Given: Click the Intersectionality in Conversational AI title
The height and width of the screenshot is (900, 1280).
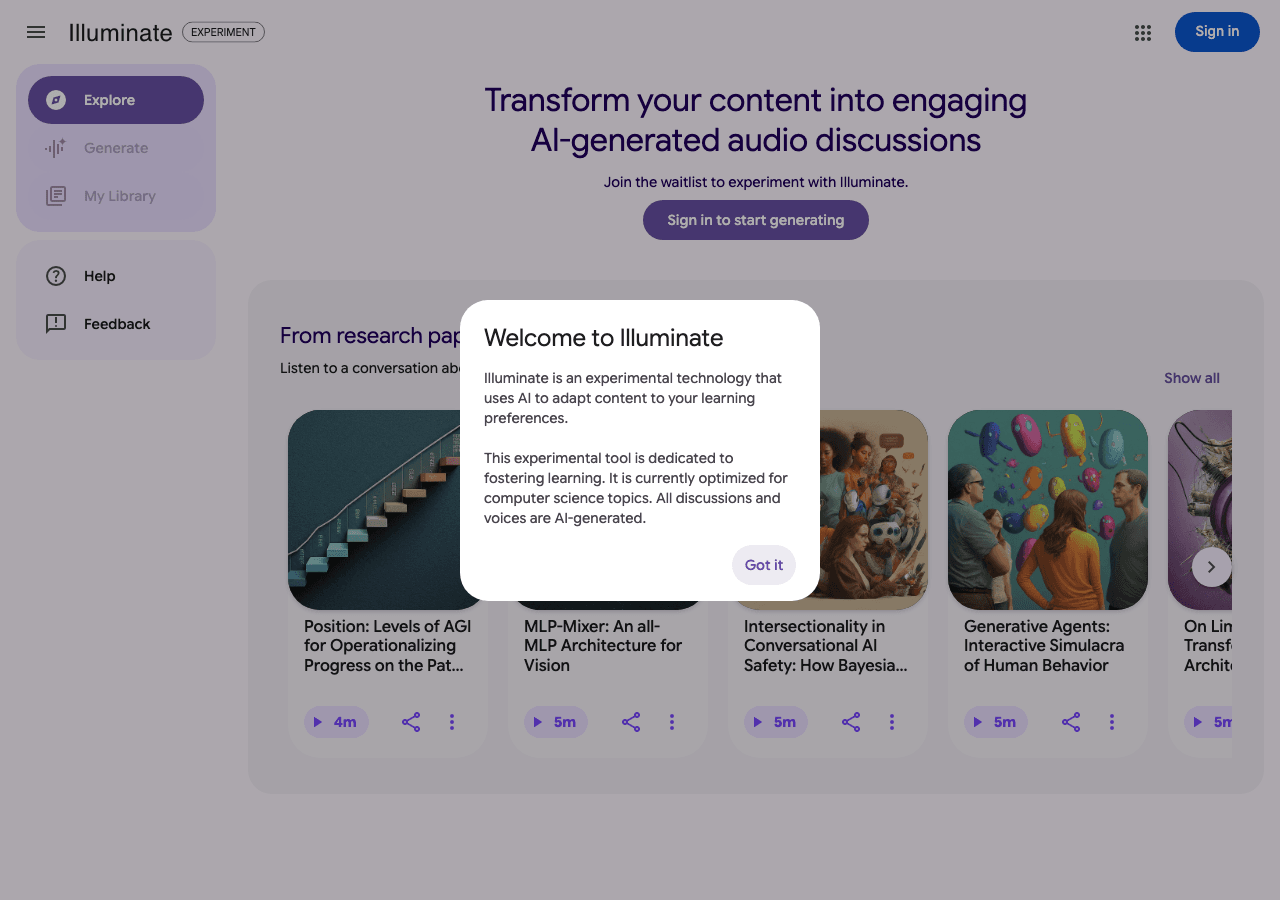Looking at the screenshot, I should [x=826, y=646].
